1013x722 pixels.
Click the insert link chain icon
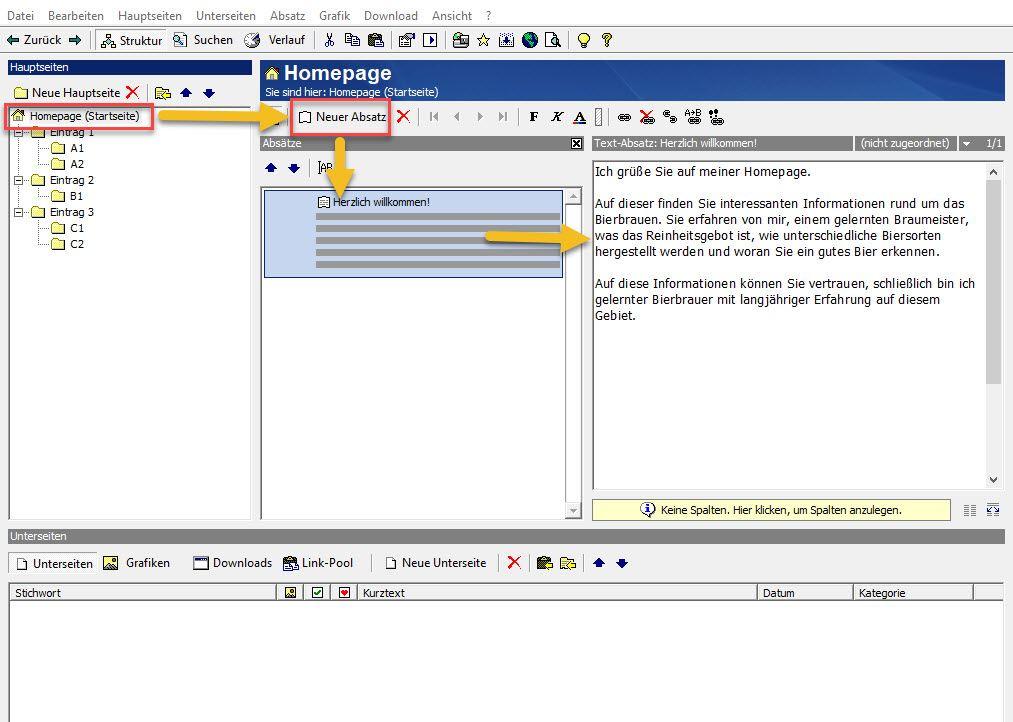pos(624,117)
